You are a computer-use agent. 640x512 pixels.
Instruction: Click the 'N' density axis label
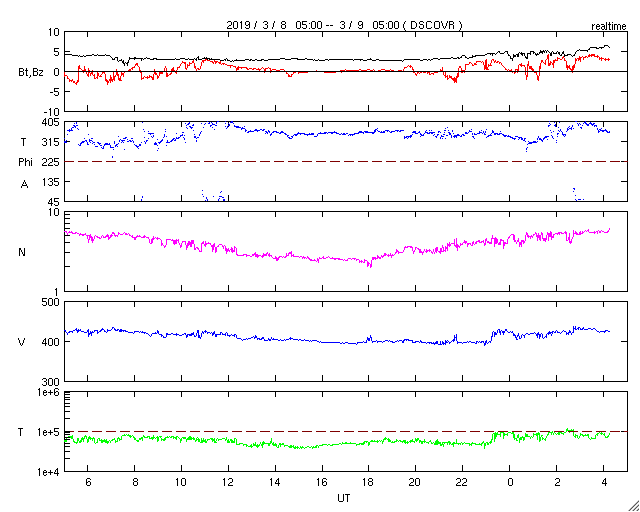(22, 252)
